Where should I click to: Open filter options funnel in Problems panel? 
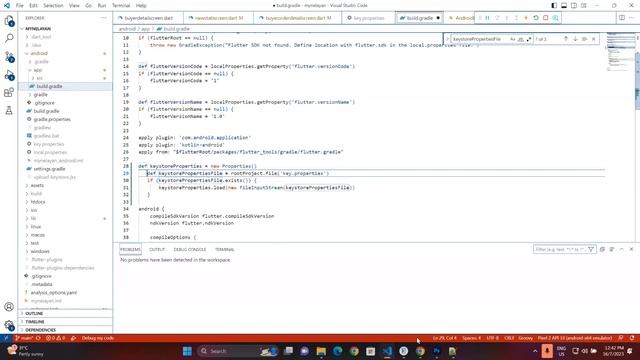click(591, 249)
